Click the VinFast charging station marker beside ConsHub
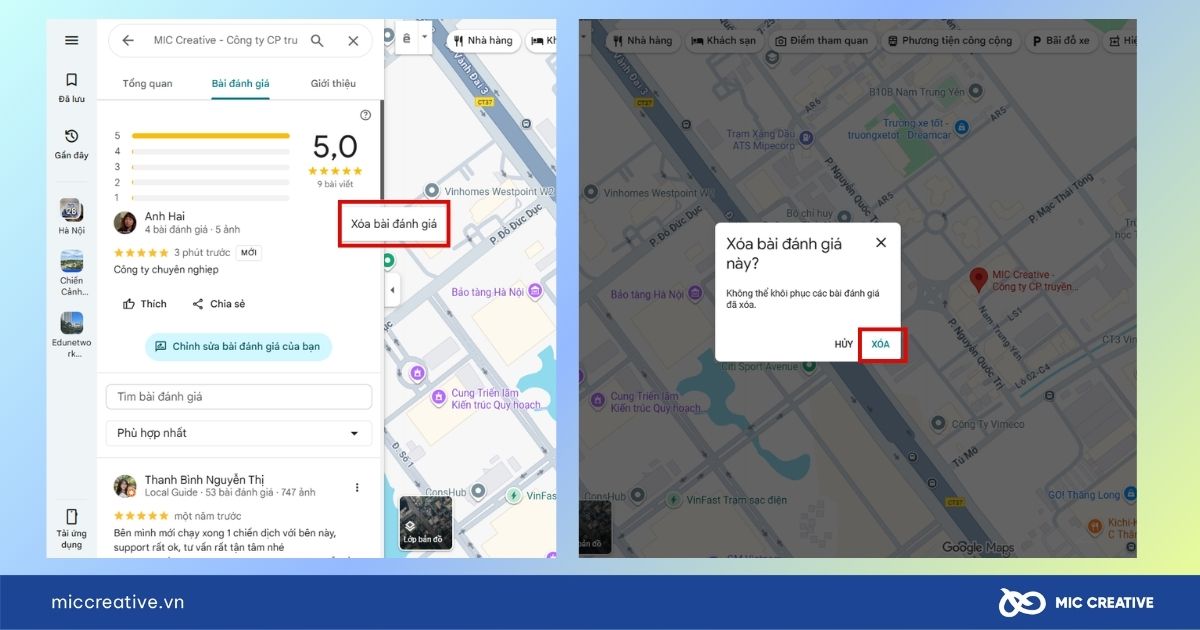The image size is (1200, 630). pos(513,494)
